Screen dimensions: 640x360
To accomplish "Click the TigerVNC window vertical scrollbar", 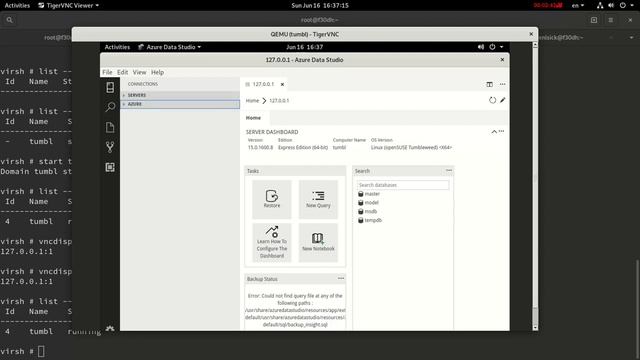I will click(x=535, y=186).
